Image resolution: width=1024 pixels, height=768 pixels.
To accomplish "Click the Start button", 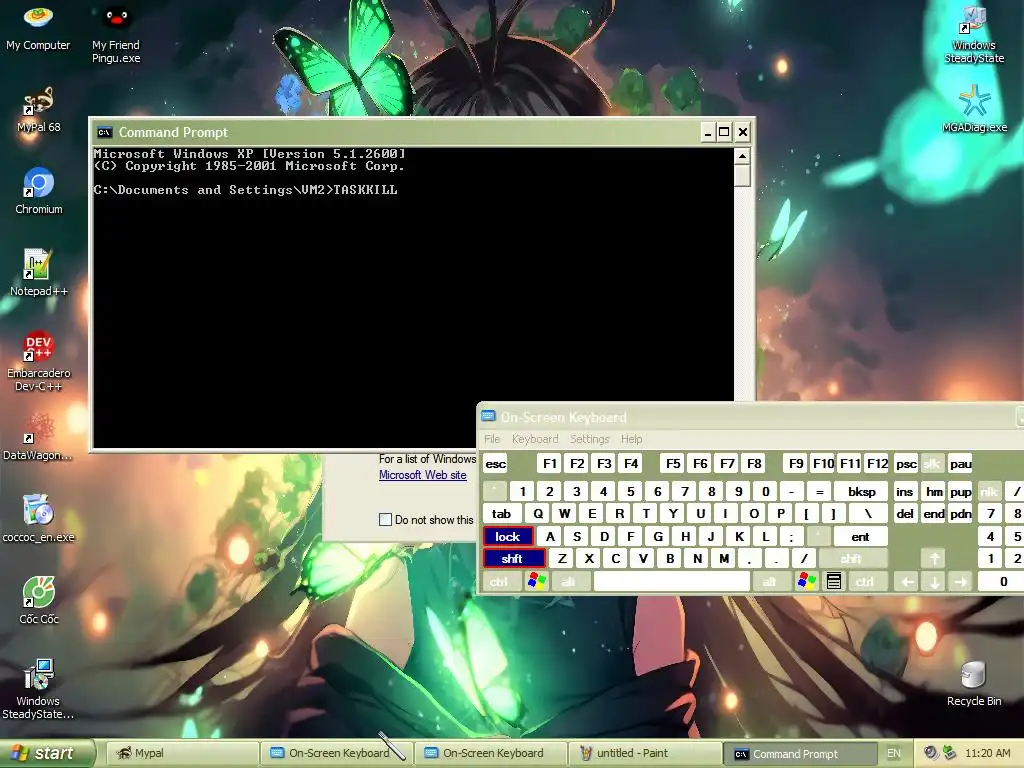I will (47, 753).
